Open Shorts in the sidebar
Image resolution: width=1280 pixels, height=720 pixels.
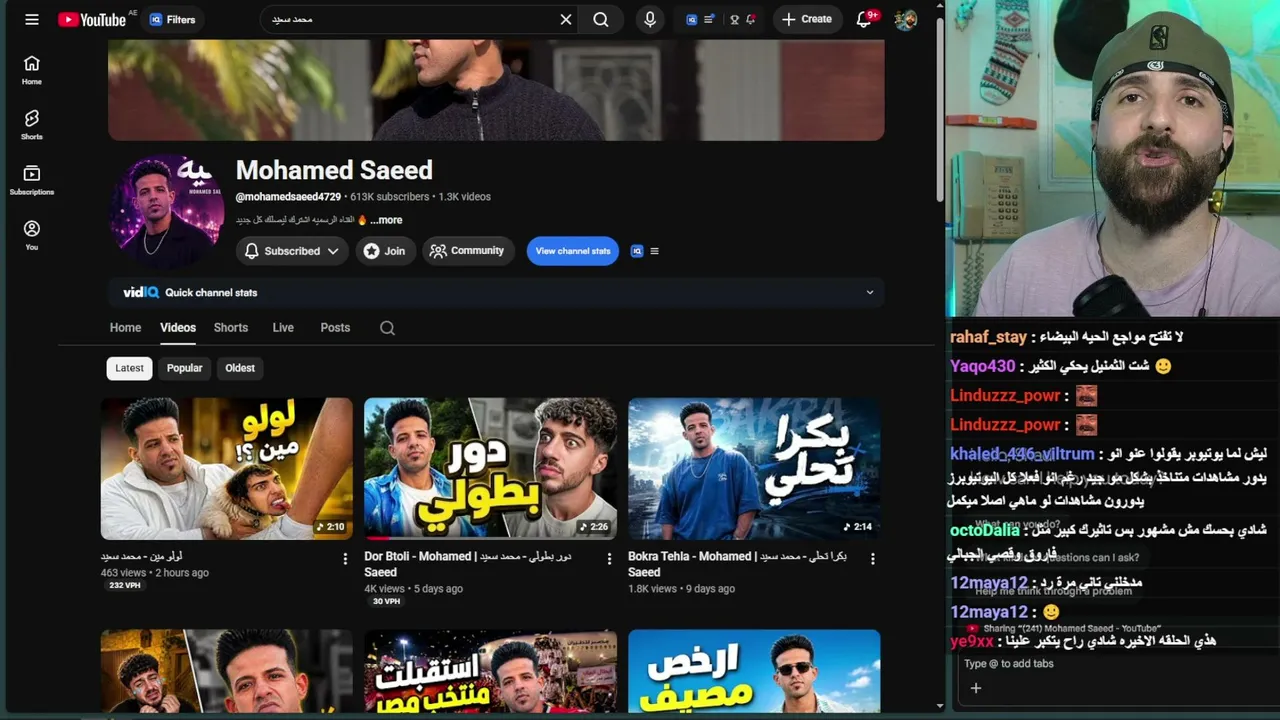32,125
